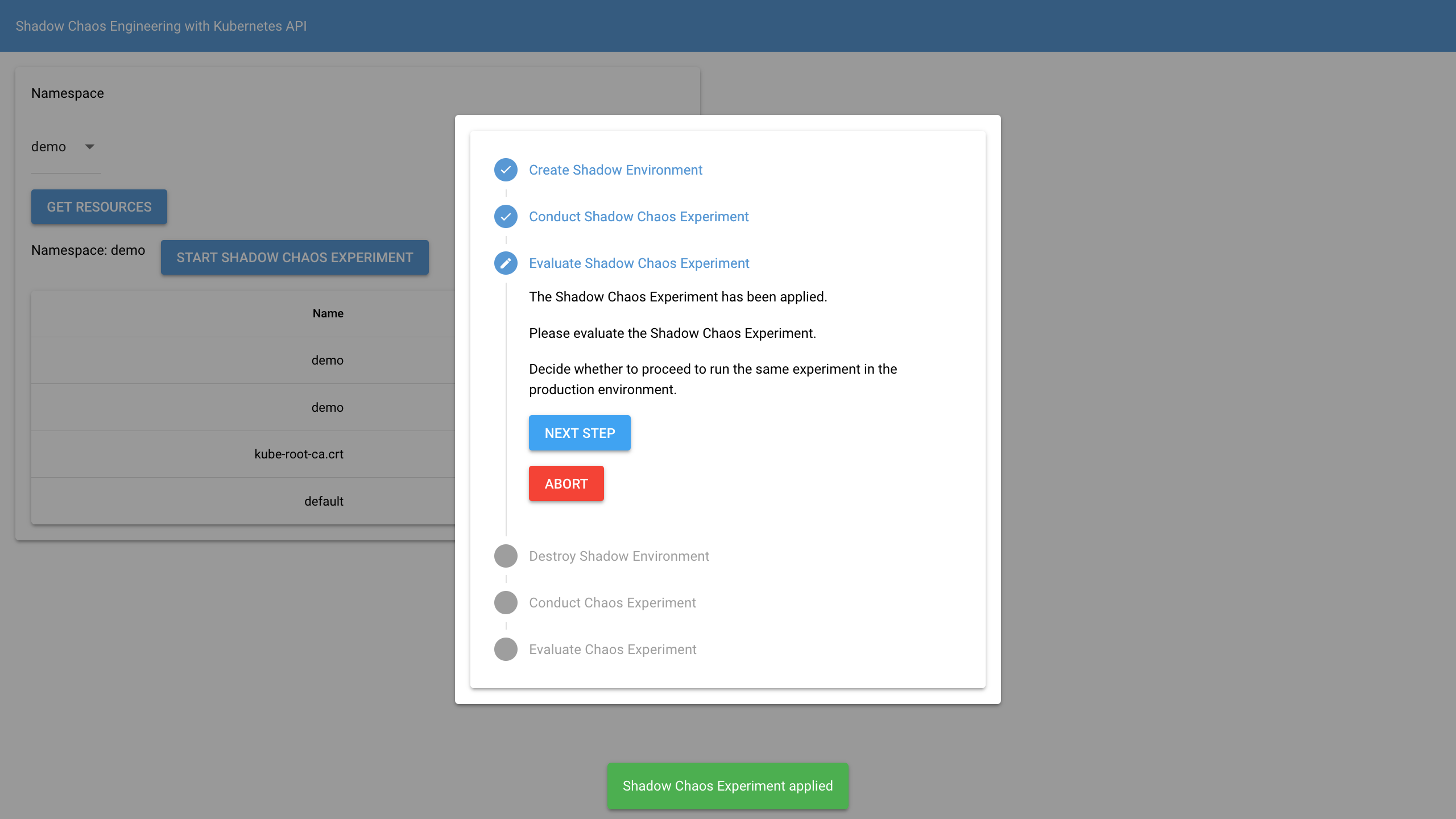The image size is (1456, 819).
Task: Click the gray circle for Destroy Shadow Environment
Action: click(x=506, y=556)
